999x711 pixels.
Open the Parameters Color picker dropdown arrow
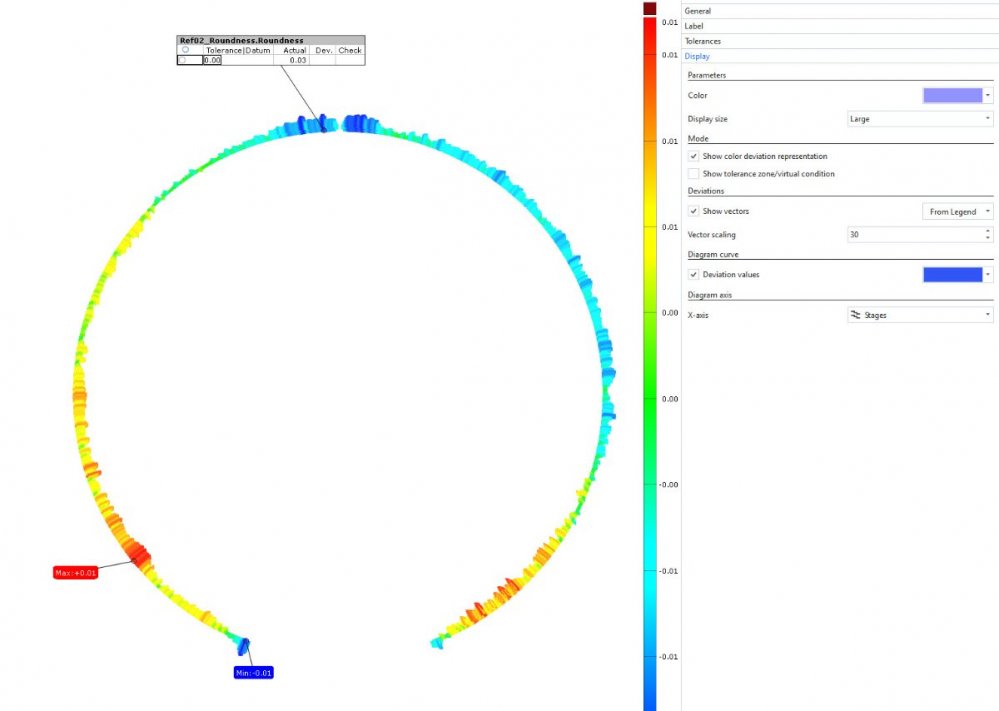pyautogui.click(x=988, y=95)
